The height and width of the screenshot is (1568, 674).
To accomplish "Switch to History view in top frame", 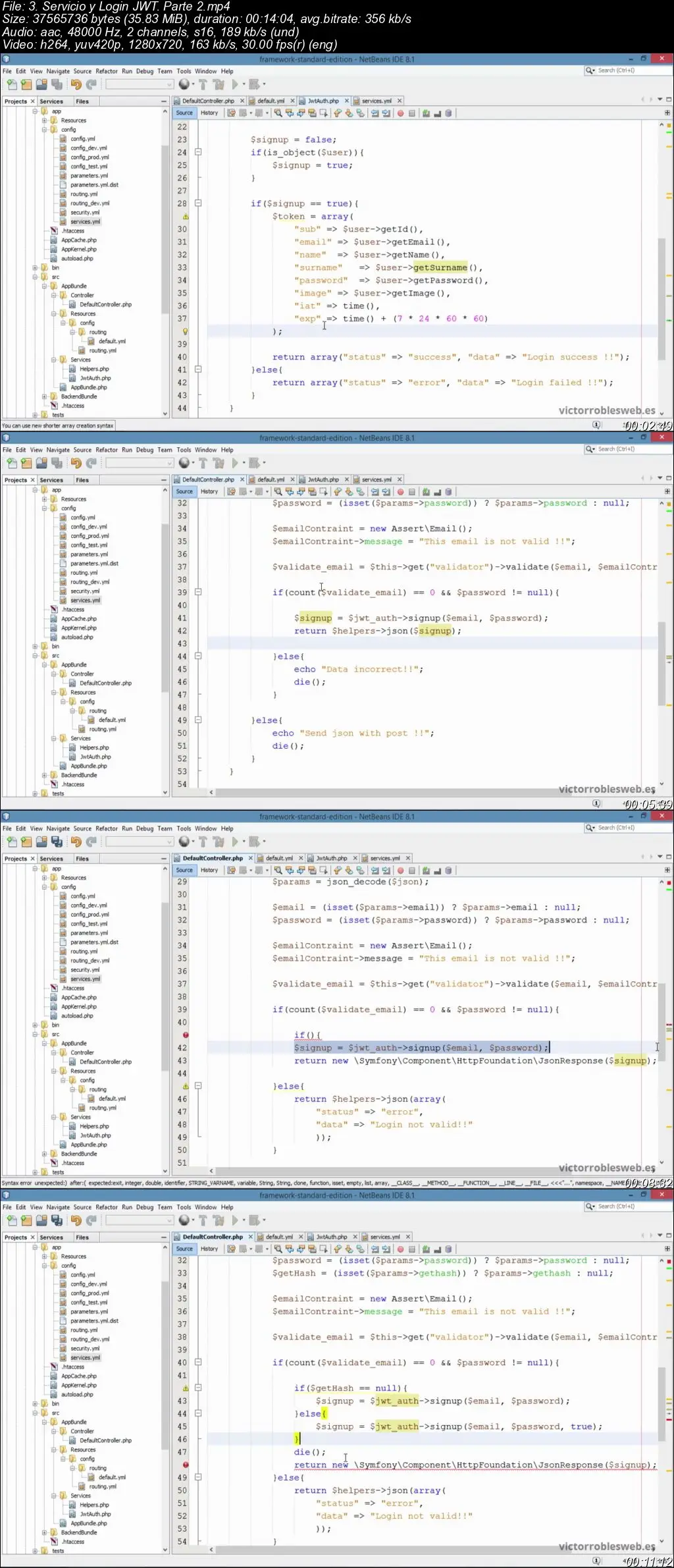I will pyautogui.click(x=209, y=113).
